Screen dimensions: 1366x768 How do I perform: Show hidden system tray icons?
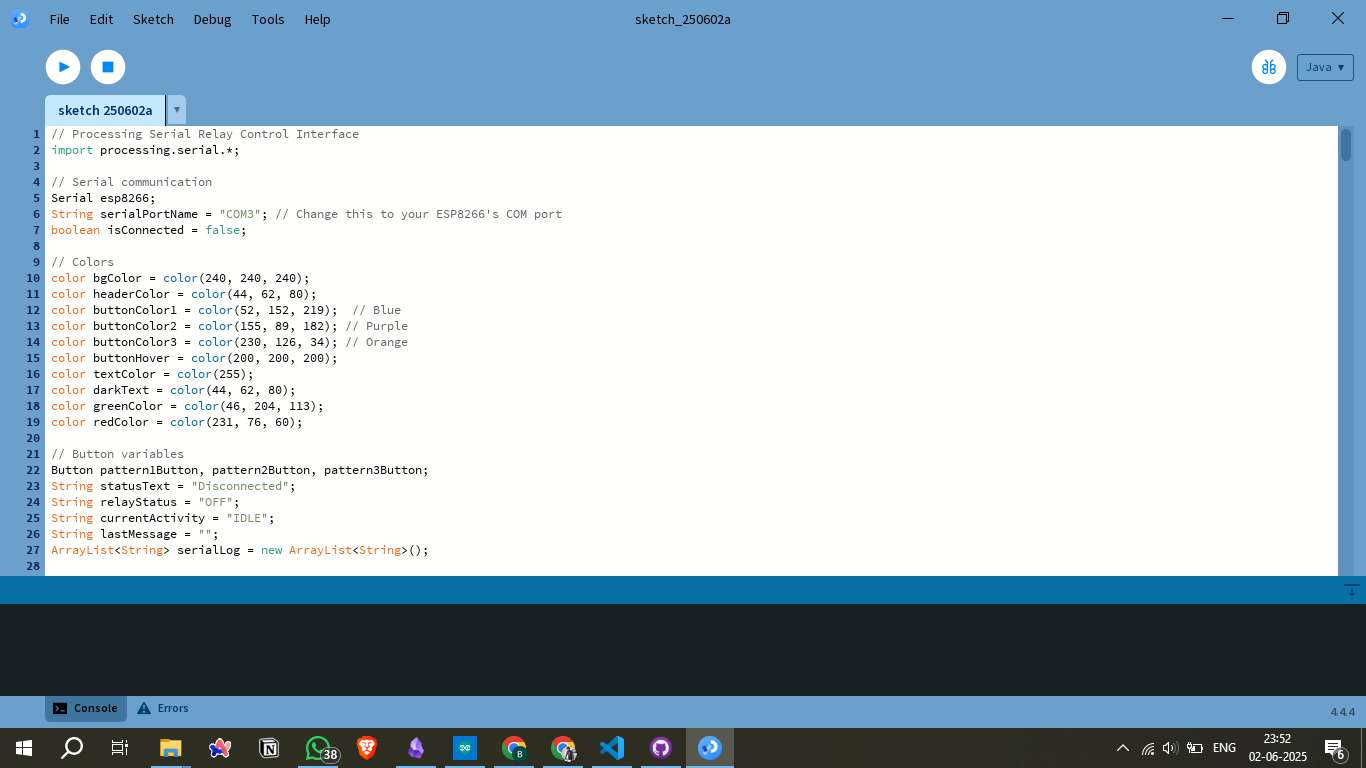tap(1123, 748)
